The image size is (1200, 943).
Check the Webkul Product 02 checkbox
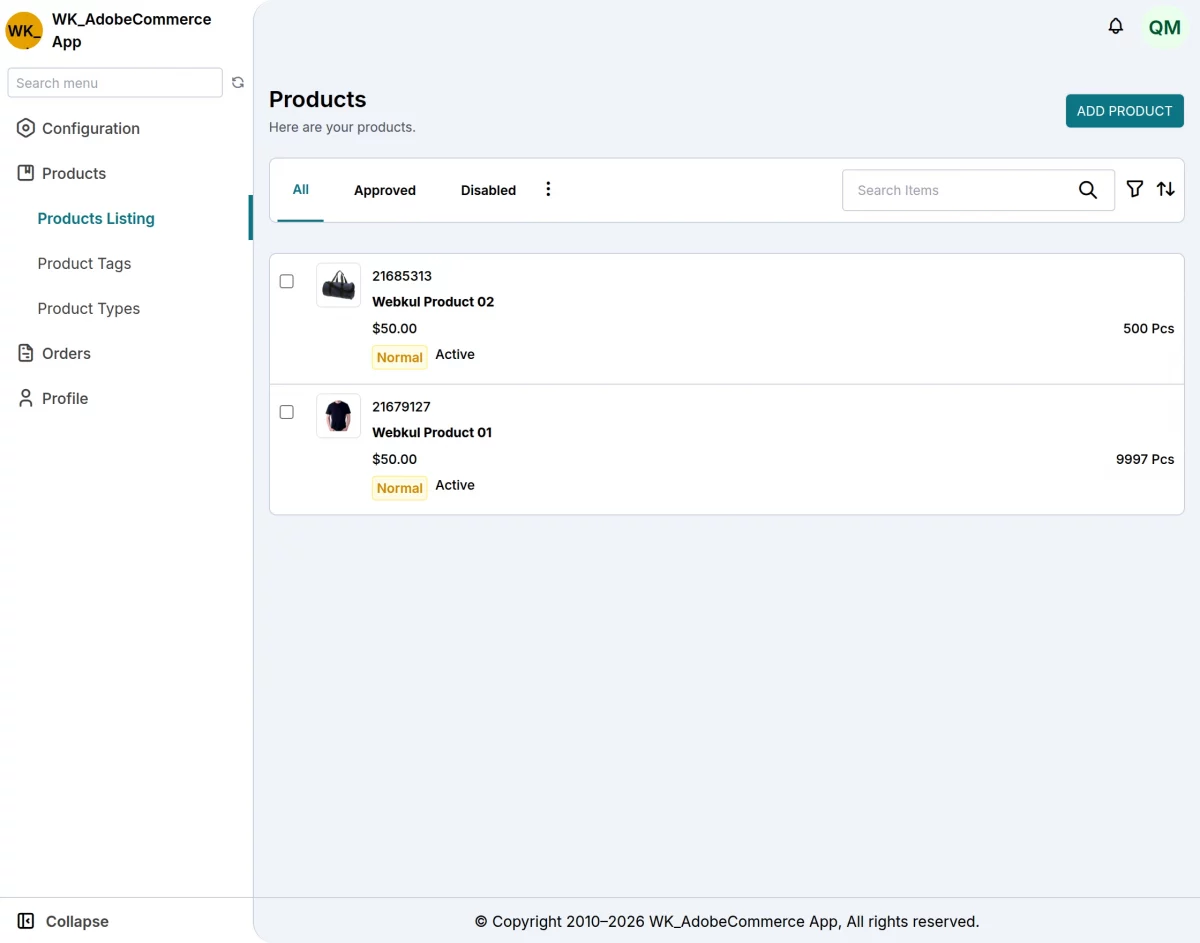tap(287, 282)
